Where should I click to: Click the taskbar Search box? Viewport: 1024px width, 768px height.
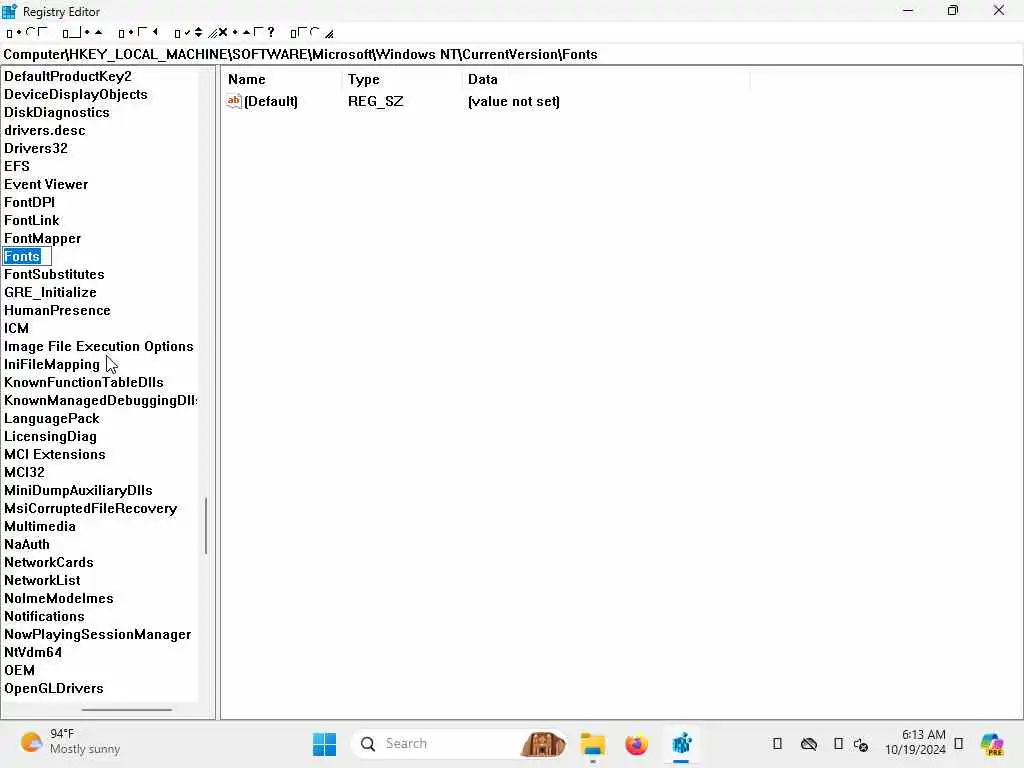click(x=458, y=744)
